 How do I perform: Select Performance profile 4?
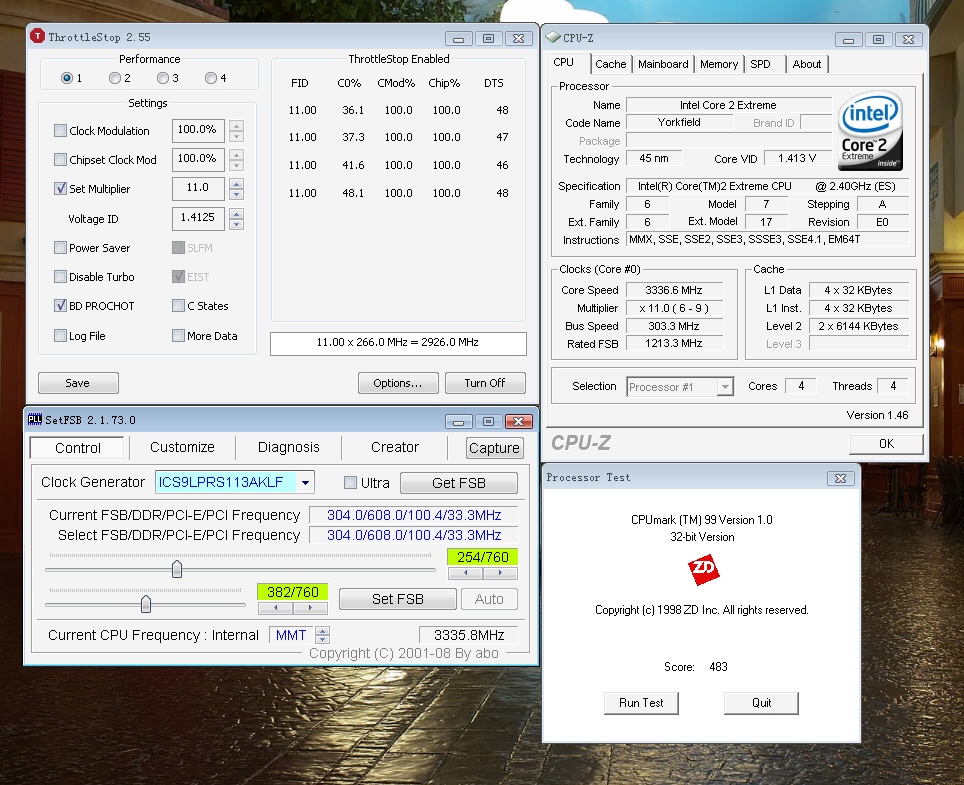coord(211,78)
